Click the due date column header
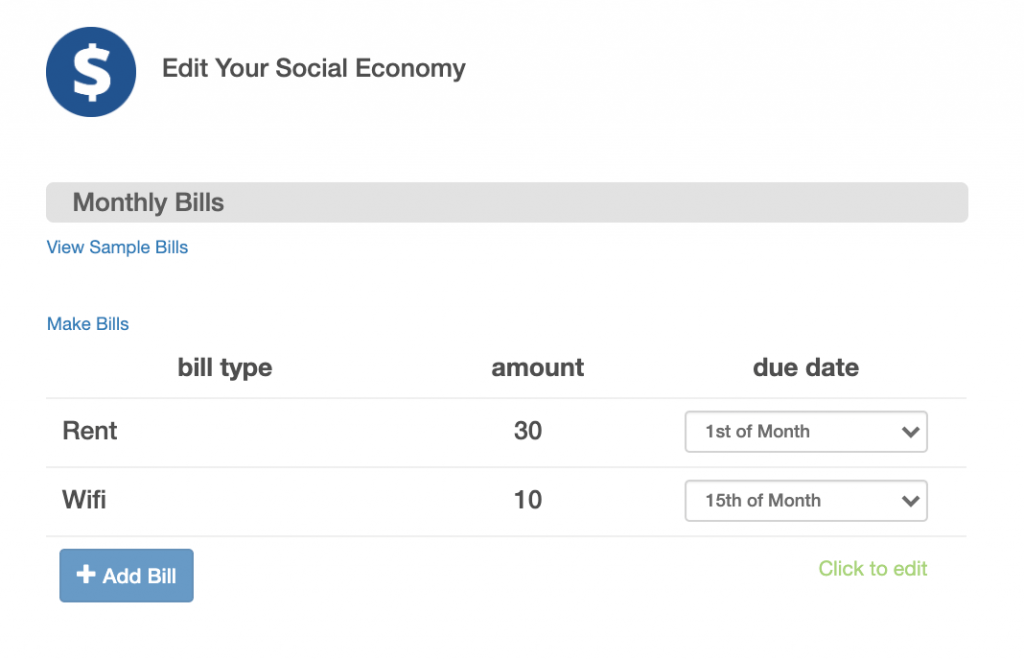 (806, 367)
